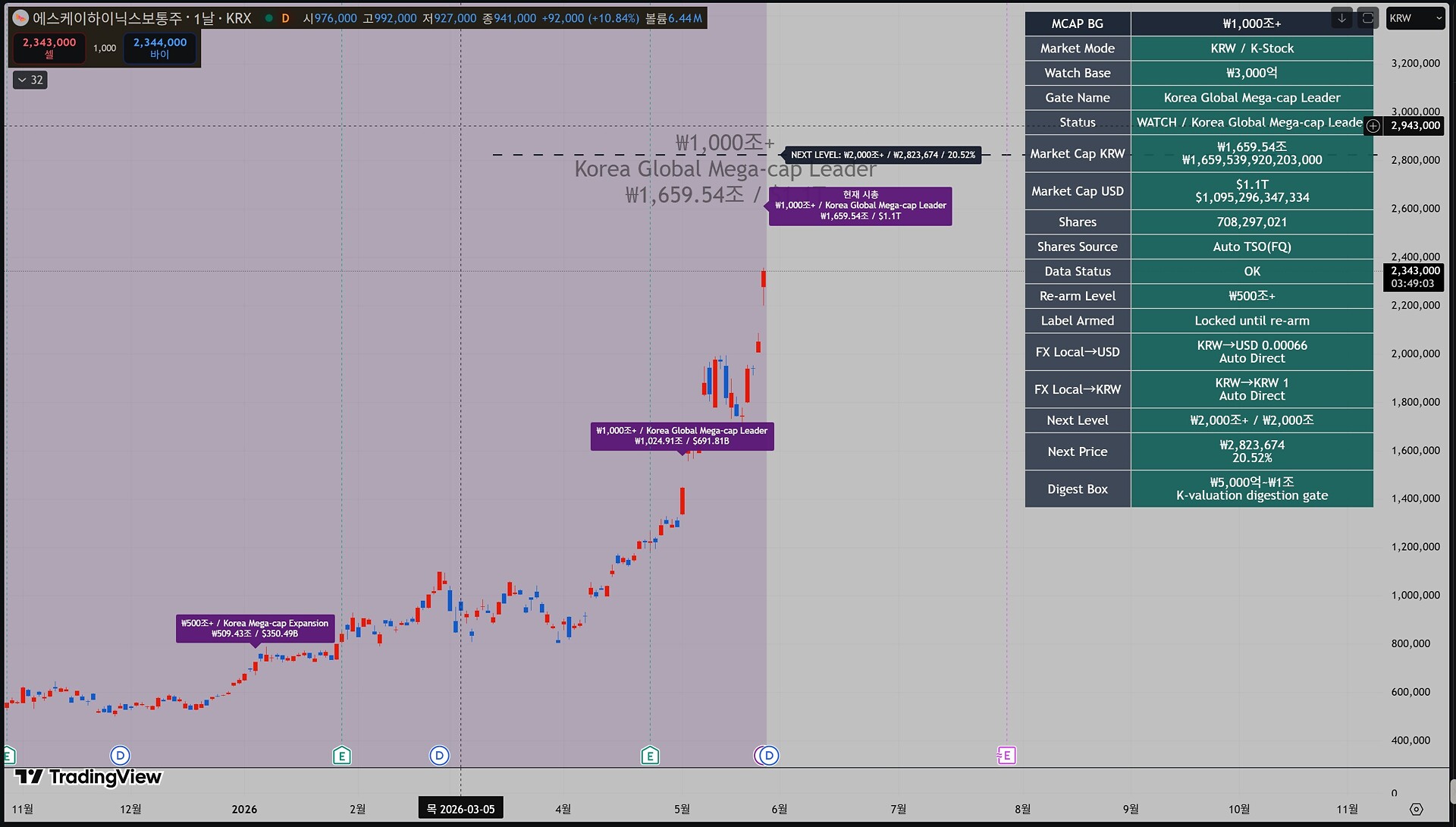This screenshot has width=1456, height=827.
Task: Click the orange D data-mode indicator
Action: coord(285,18)
